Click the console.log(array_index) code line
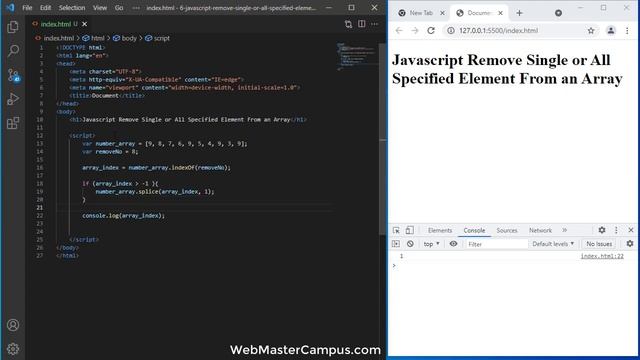 point(123,216)
